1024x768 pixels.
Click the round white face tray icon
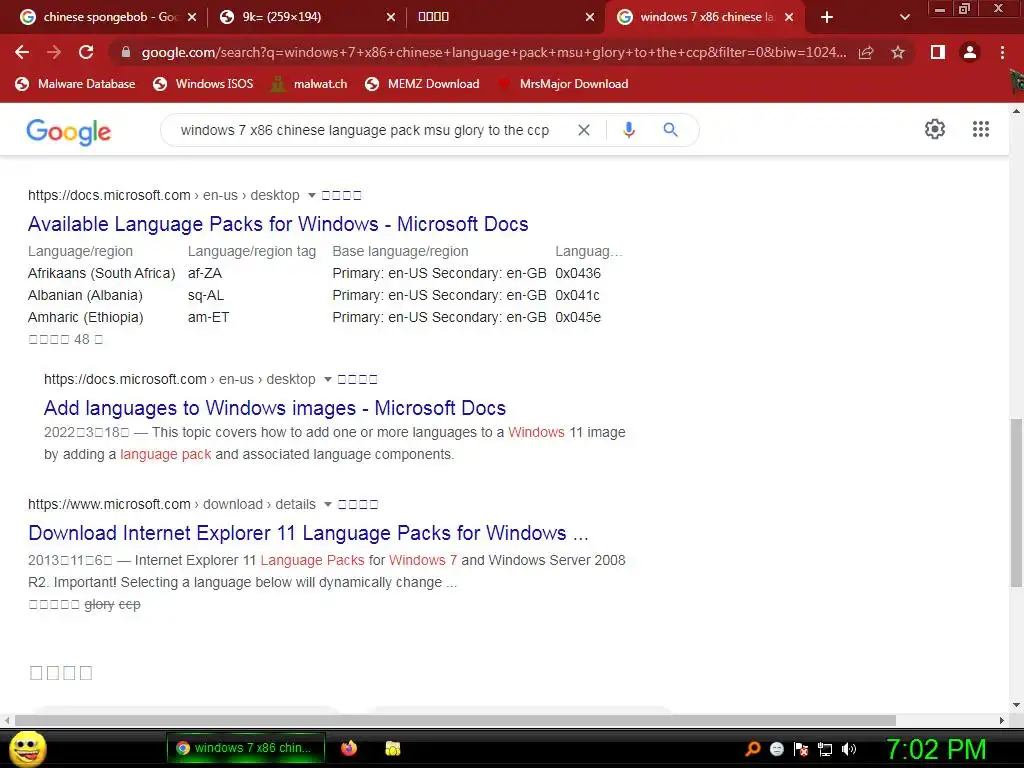pyautogui.click(x=776, y=749)
